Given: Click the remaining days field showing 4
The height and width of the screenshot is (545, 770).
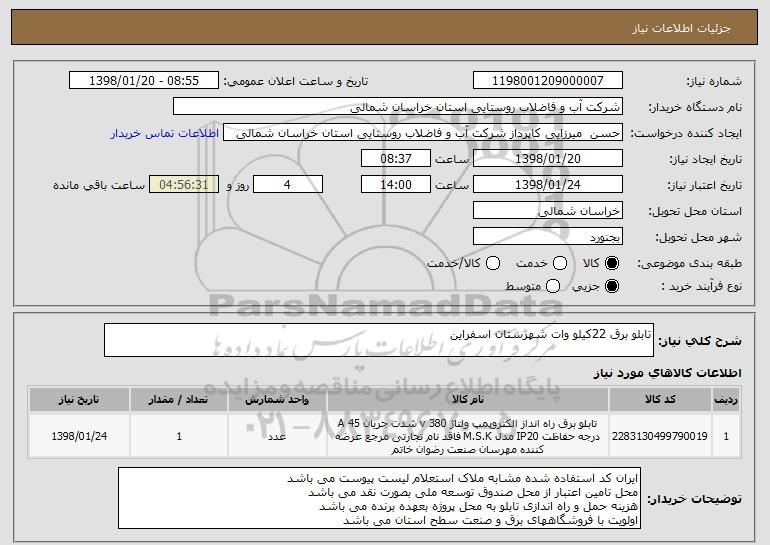Looking at the screenshot, I should point(288,185).
